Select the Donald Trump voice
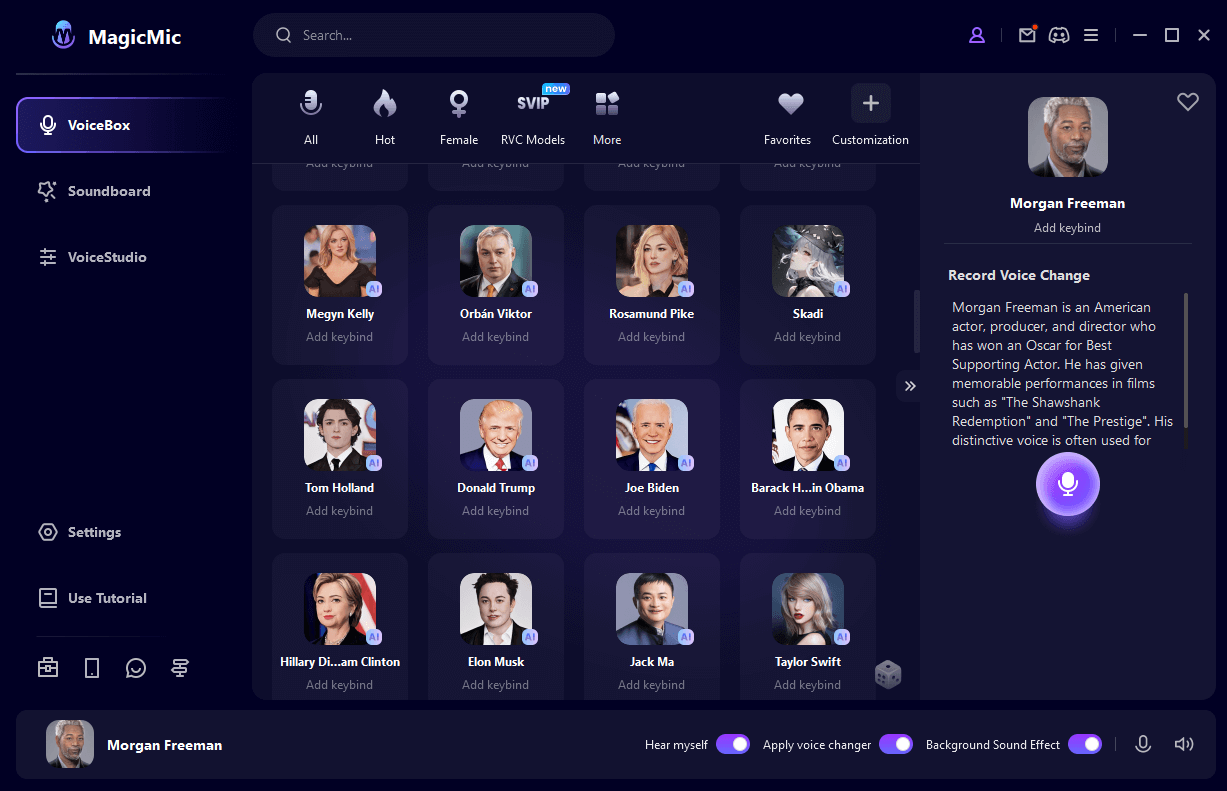Image resolution: width=1227 pixels, height=791 pixels. point(496,459)
